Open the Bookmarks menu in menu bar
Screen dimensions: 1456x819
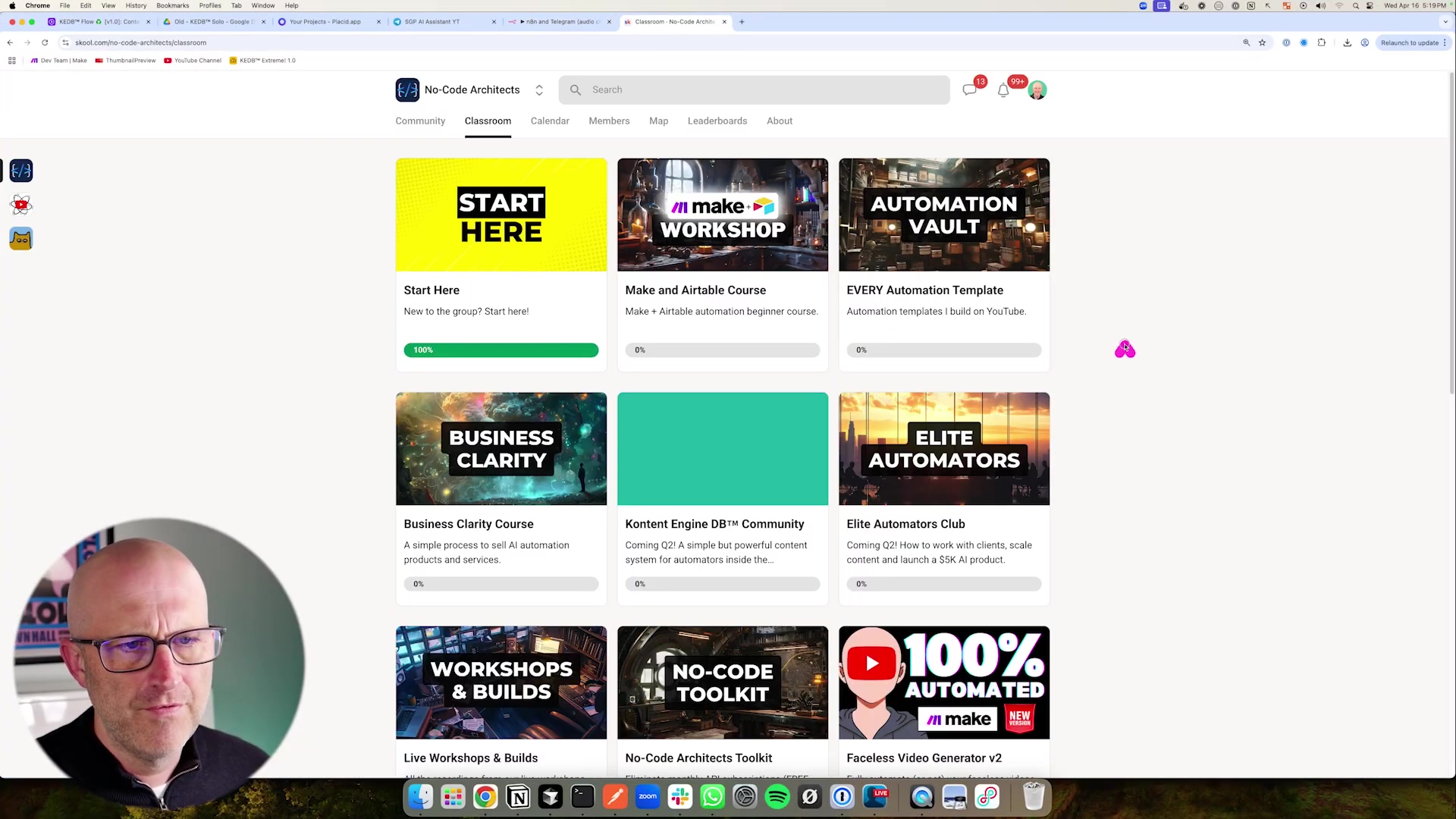click(x=172, y=5)
